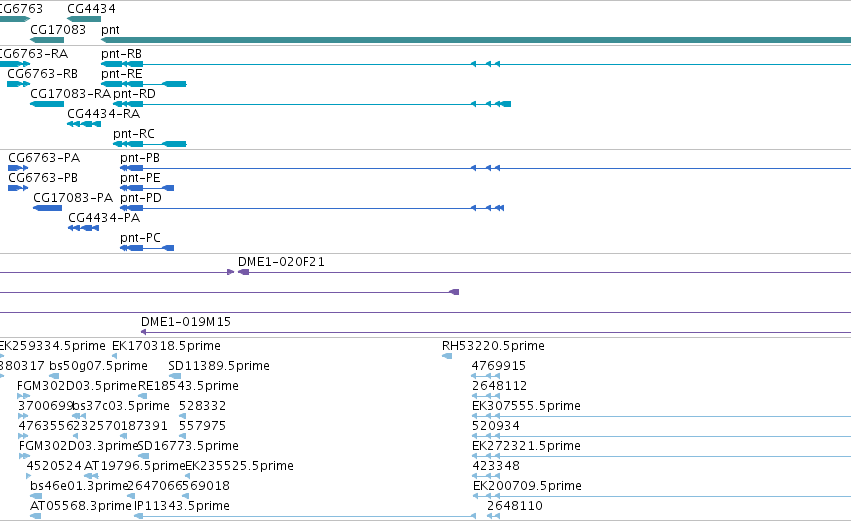Click the CG17083-RA transcript glyph

pos(47,104)
